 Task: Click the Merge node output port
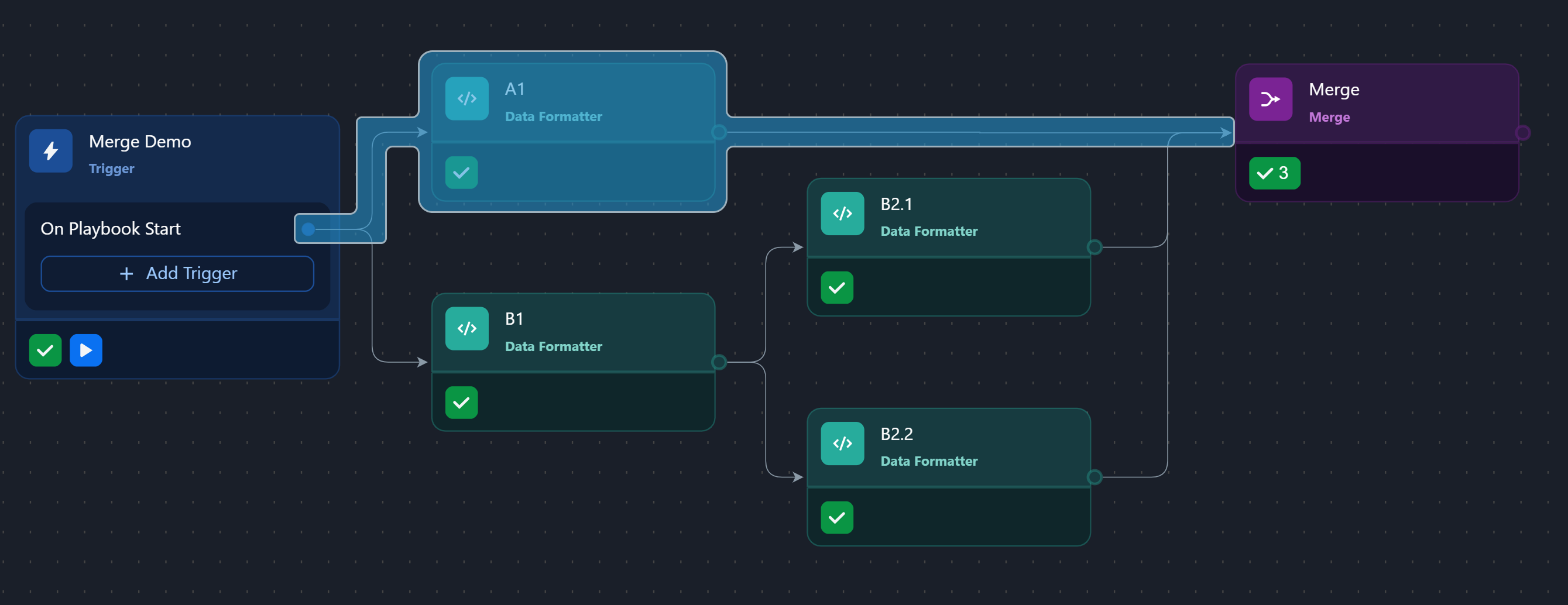[1522, 133]
